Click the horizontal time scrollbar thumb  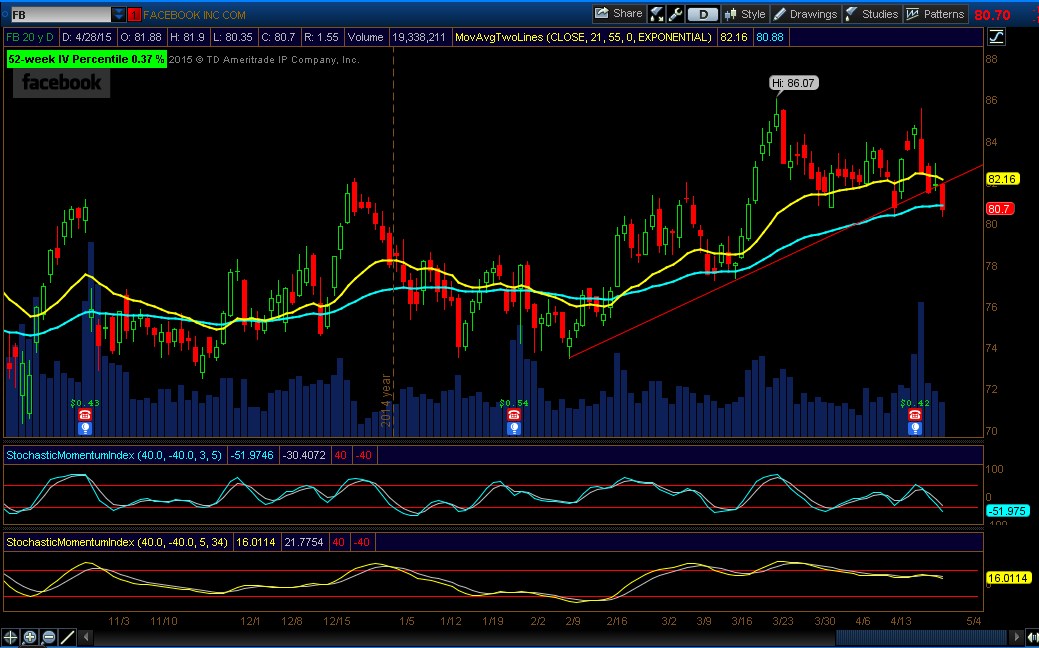pos(922,638)
